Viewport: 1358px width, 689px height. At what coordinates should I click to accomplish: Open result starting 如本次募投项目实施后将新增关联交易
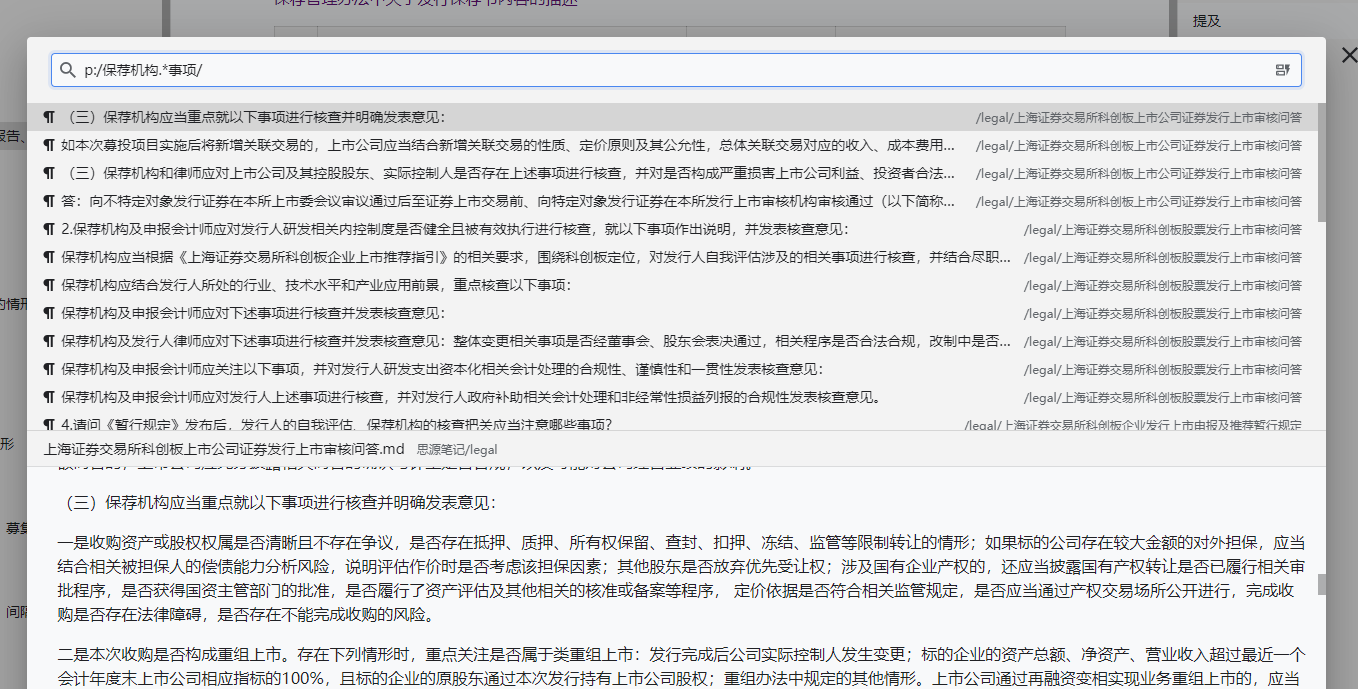(x=672, y=145)
